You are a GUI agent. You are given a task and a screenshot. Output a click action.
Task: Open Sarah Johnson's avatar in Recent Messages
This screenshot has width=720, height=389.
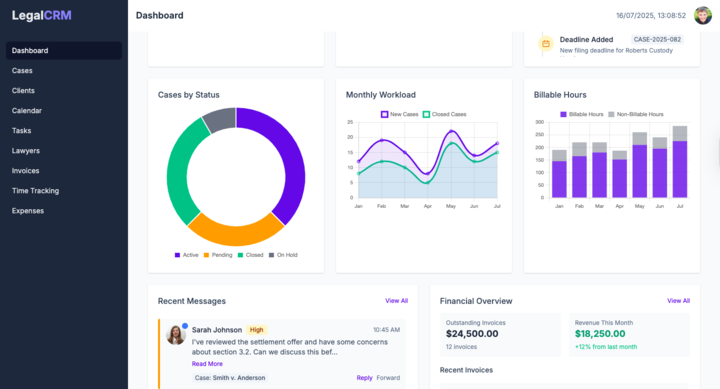tap(176, 335)
